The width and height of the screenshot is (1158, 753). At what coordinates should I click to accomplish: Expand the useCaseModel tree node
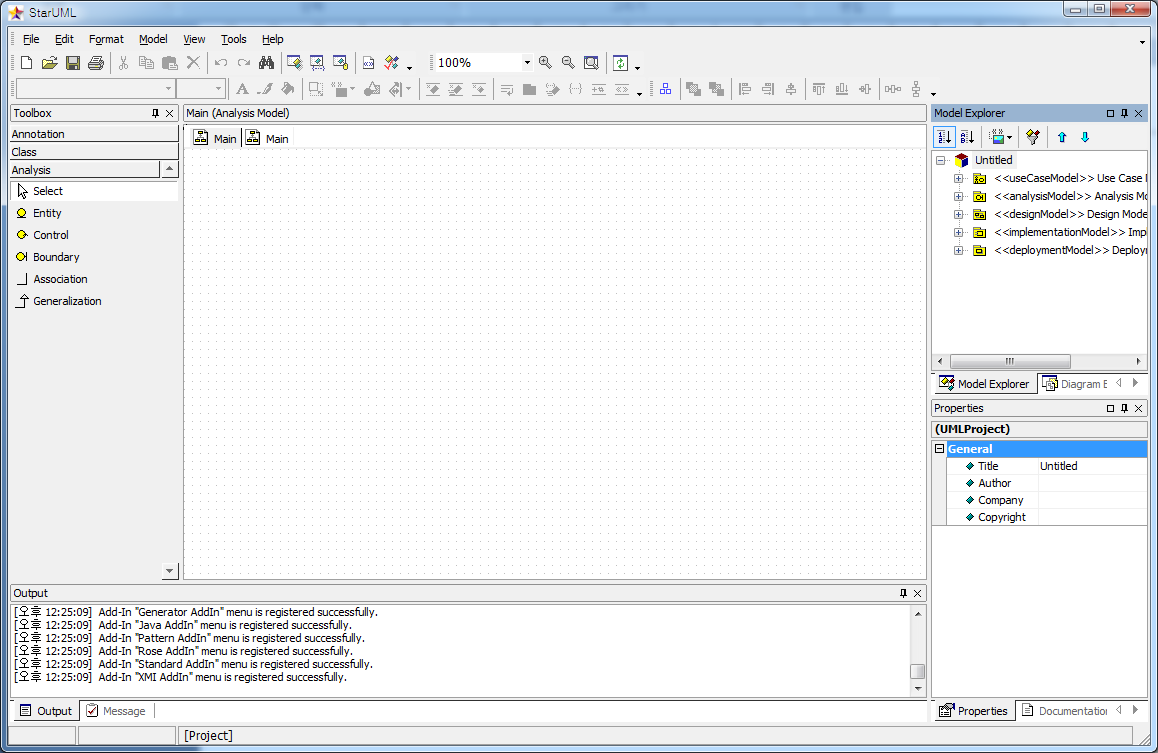958,178
